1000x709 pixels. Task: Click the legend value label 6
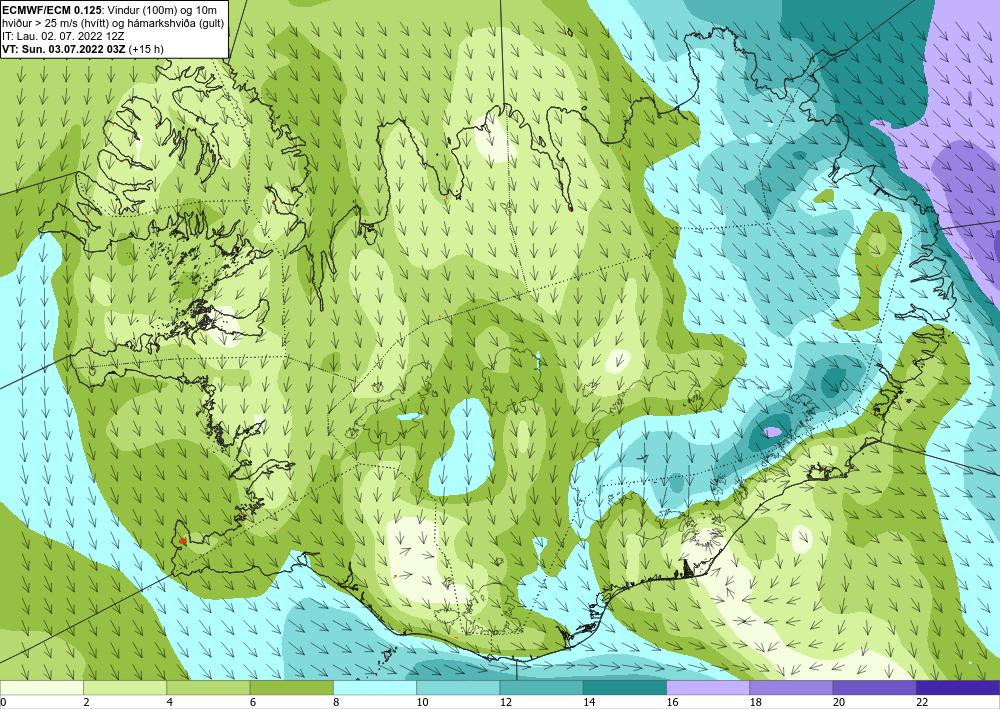click(253, 702)
